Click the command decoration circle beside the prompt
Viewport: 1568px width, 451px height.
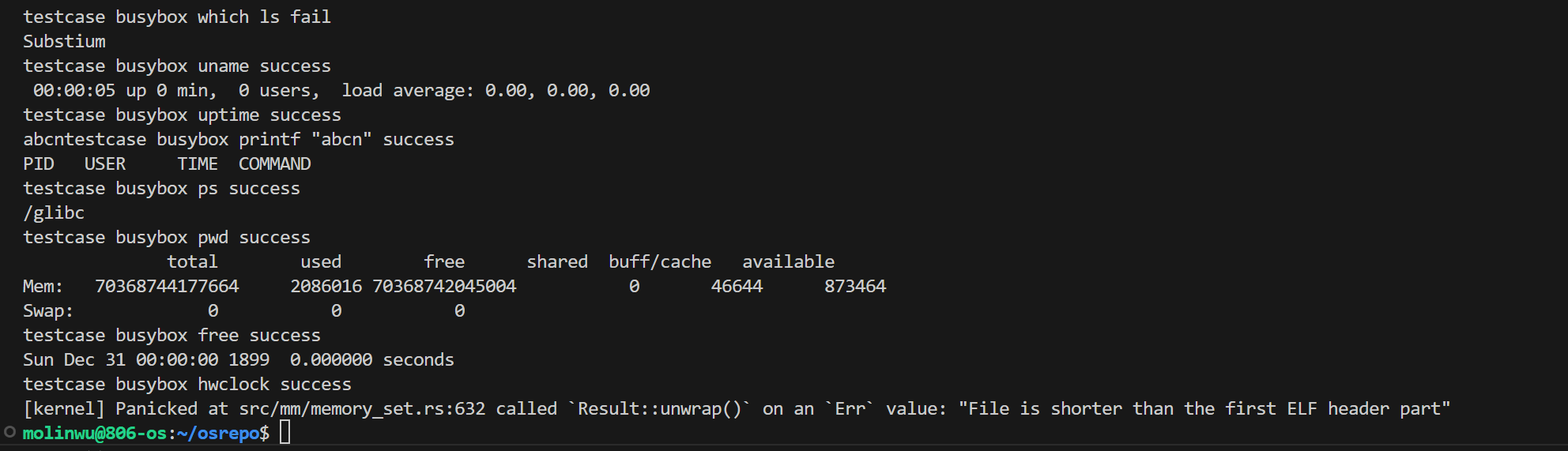tap(9, 432)
